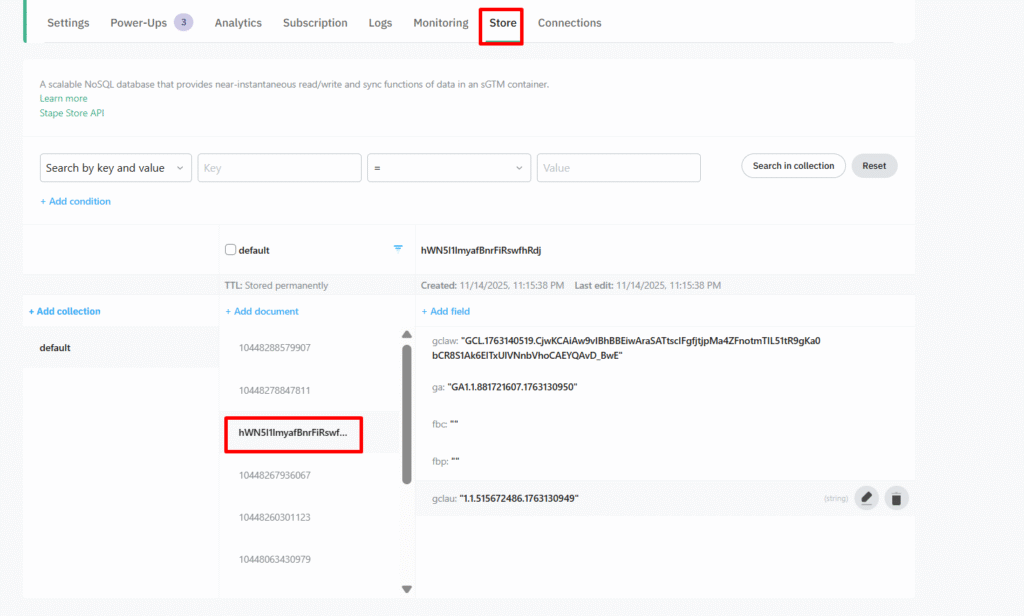
Task: Open Power-Ups tab with badge 3
Action: pos(151,23)
